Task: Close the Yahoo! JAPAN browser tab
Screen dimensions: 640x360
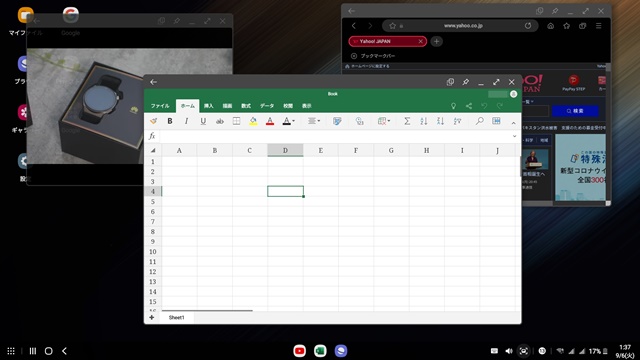Action: click(420, 41)
